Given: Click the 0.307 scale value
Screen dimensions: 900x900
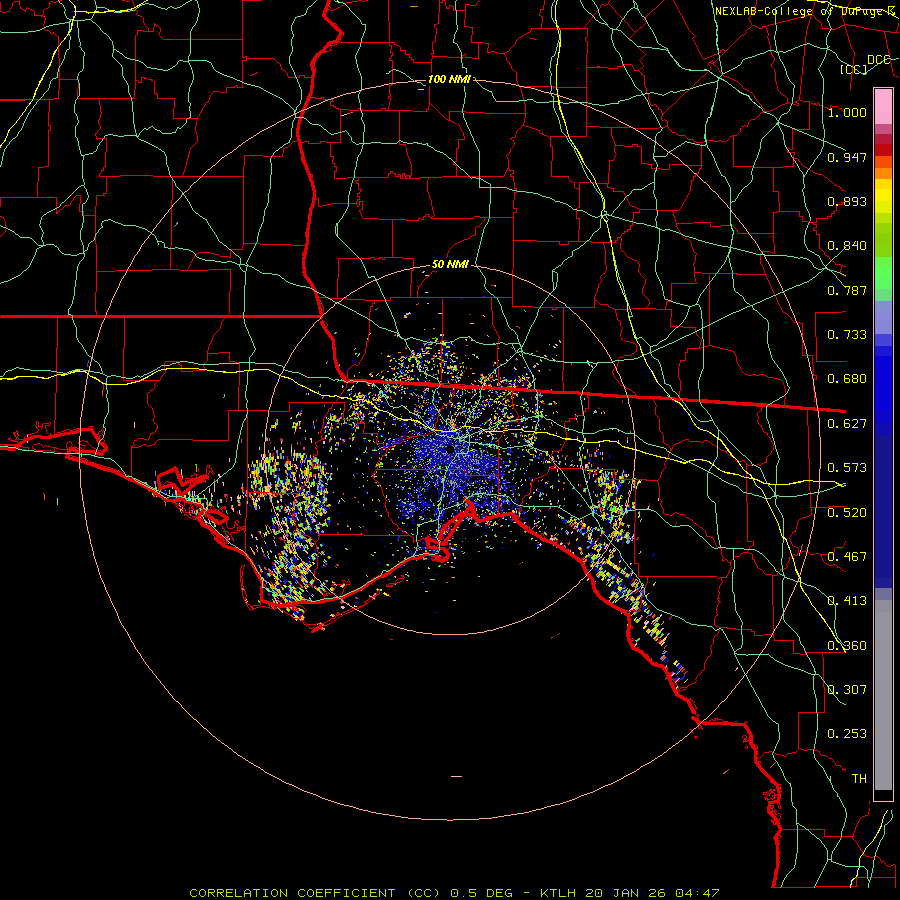Looking at the screenshot, I should [x=847, y=689].
